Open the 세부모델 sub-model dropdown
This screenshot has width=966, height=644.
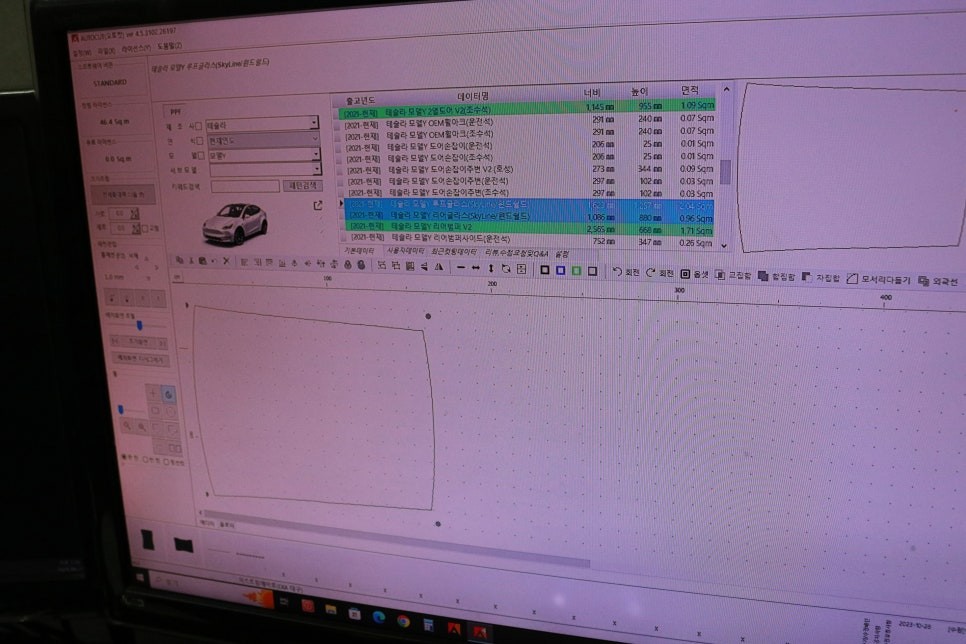click(315, 169)
